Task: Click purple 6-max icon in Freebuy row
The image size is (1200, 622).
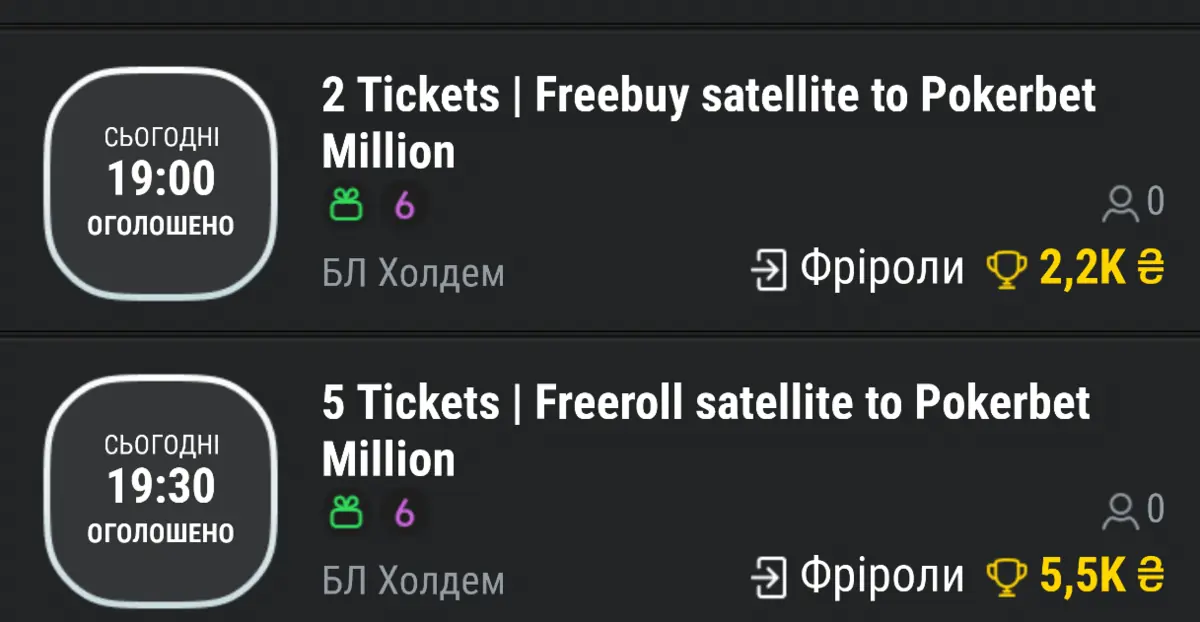Action: tap(404, 205)
